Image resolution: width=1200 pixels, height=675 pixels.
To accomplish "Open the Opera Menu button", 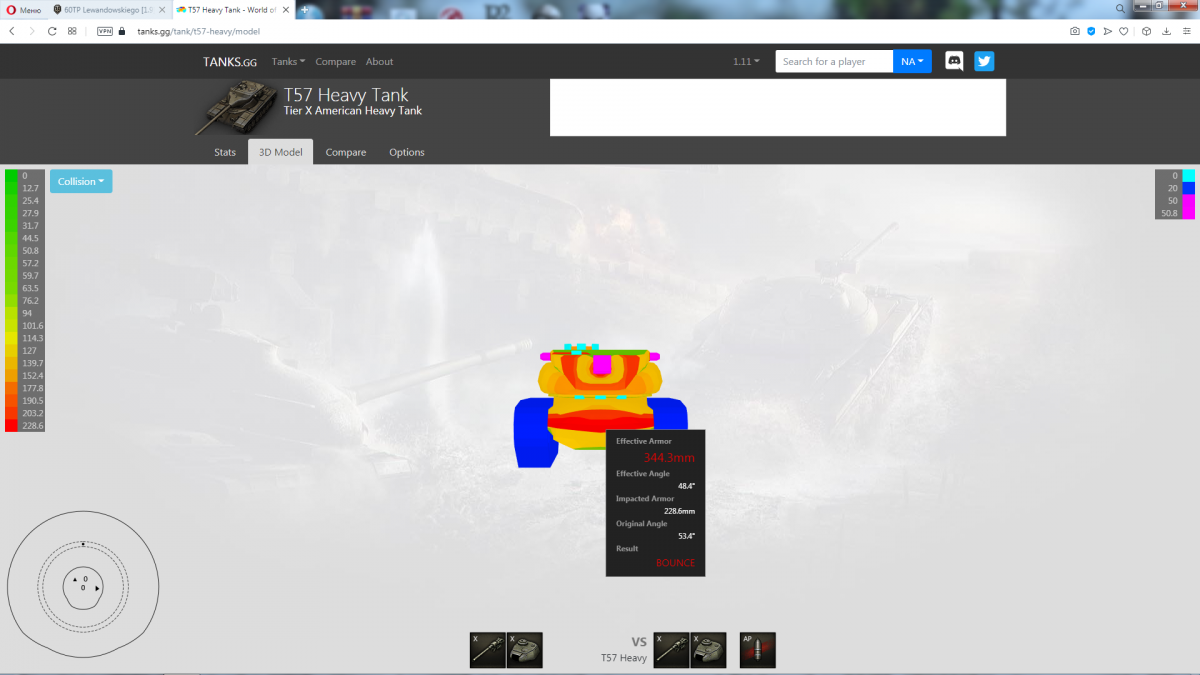I will click(x=24, y=8).
